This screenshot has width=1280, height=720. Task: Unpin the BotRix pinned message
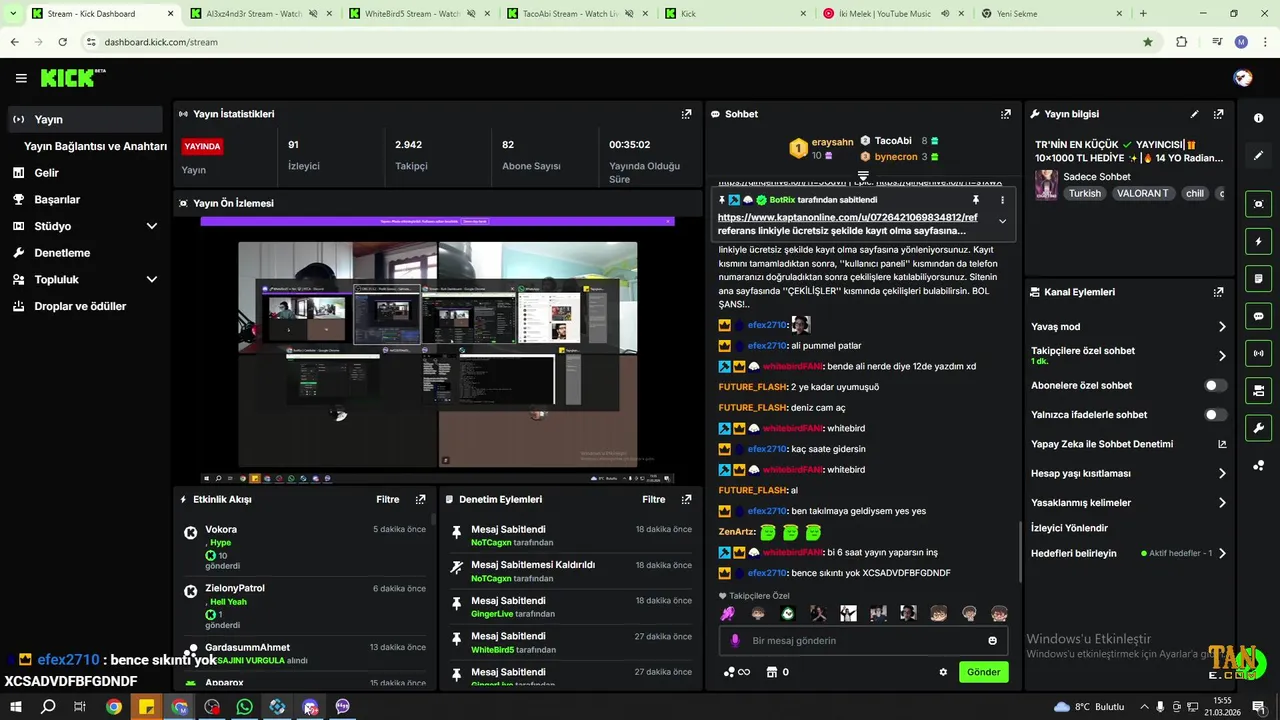point(976,200)
